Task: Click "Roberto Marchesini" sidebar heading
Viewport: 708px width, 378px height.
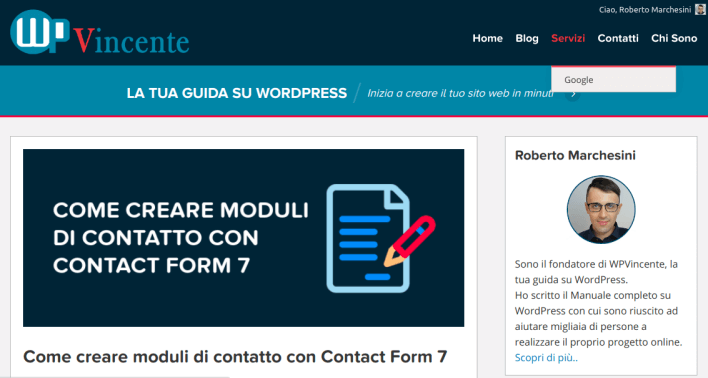Action: 575,155
